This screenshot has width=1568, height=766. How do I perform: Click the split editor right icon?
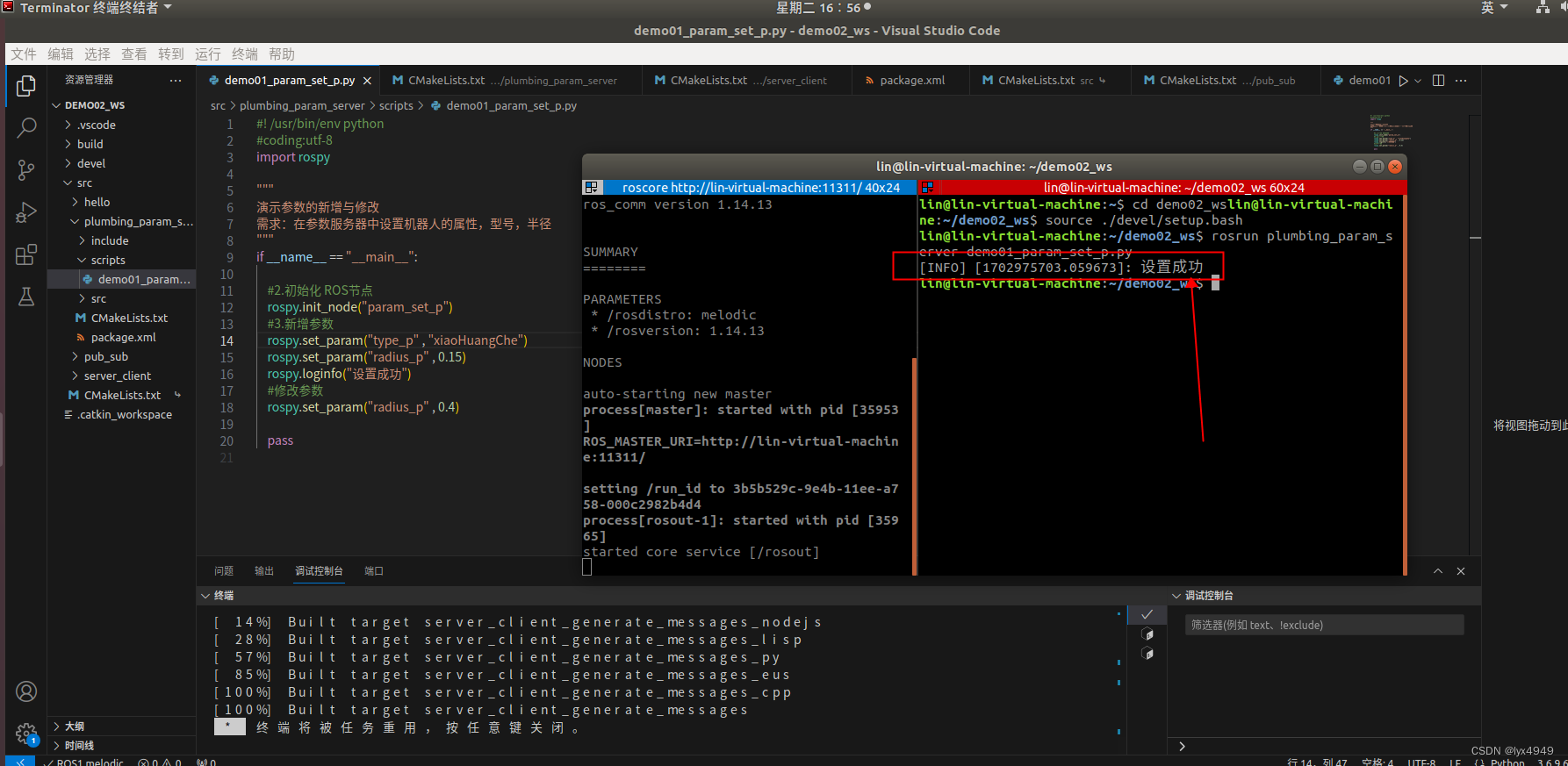pos(1438,80)
